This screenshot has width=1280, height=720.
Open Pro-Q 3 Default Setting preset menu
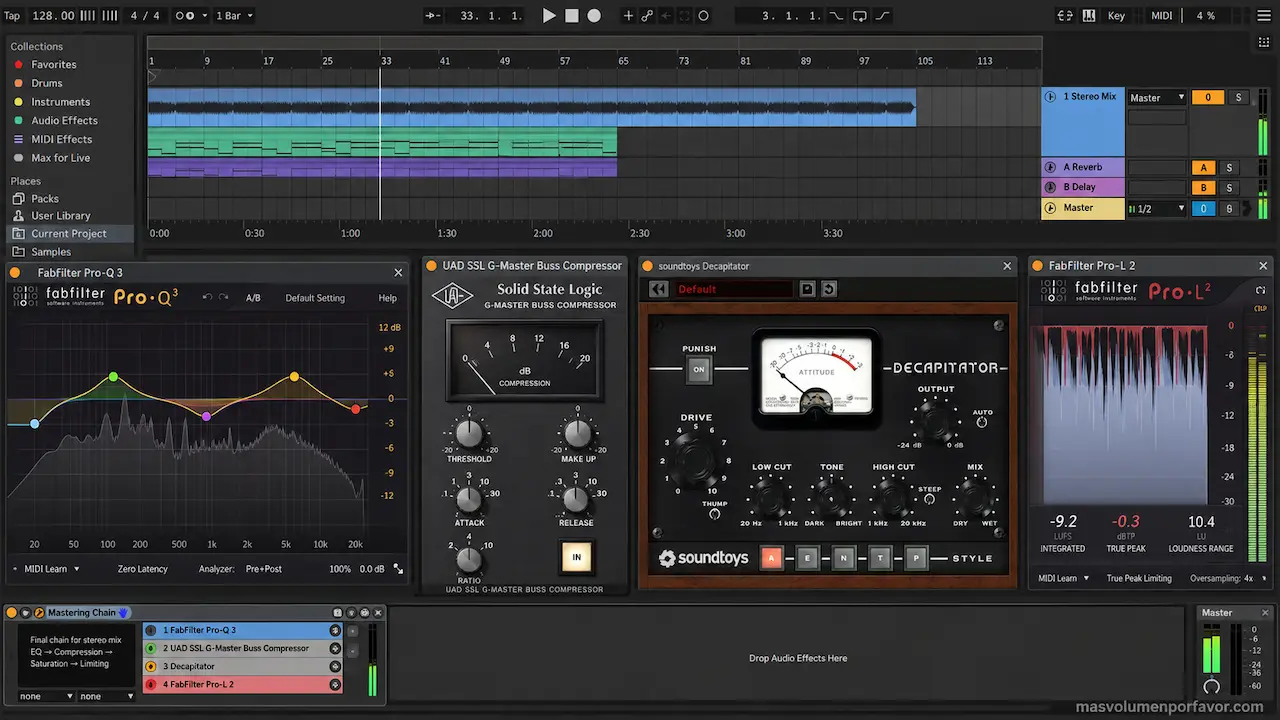coord(315,298)
